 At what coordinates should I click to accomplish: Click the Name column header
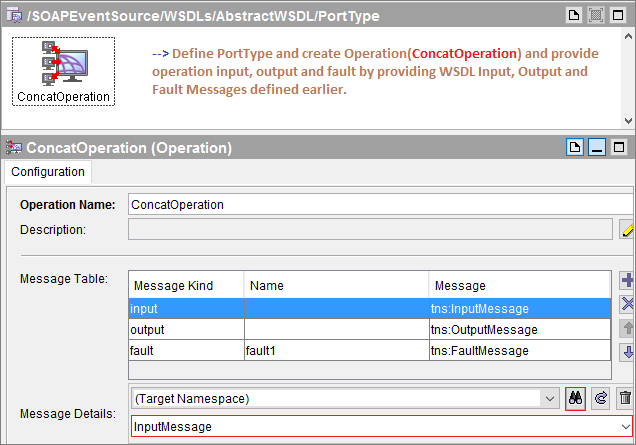pyautogui.click(x=336, y=286)
